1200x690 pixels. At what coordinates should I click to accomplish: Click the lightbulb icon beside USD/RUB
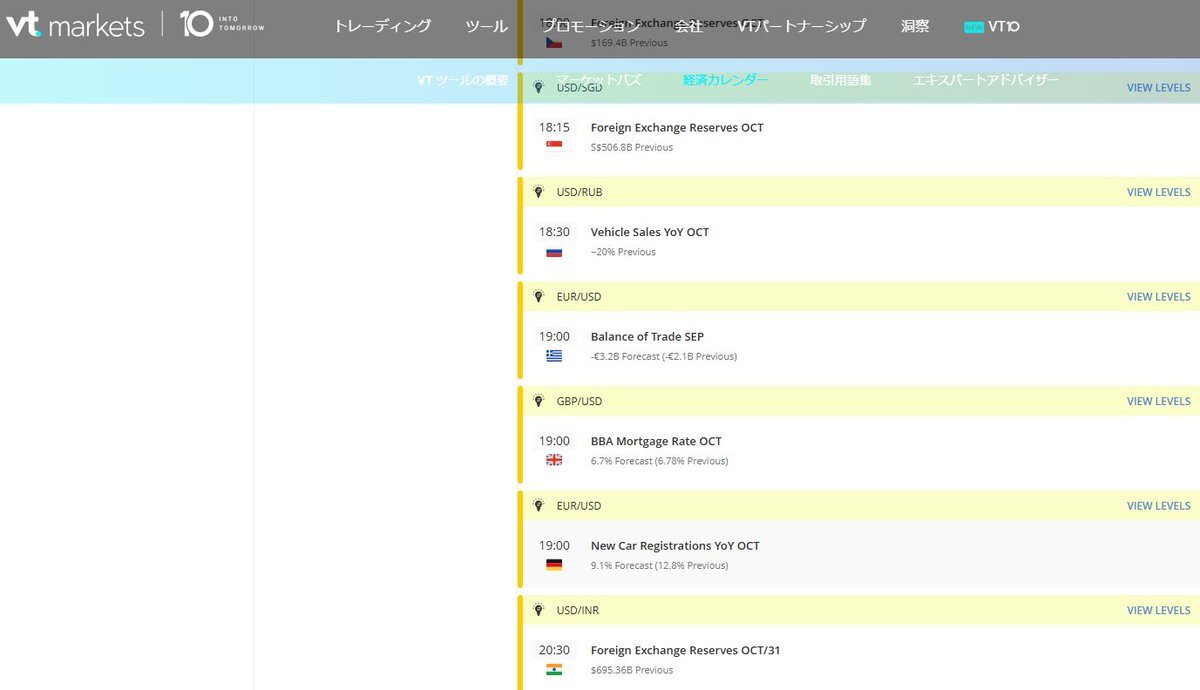(x=539, y=192)
